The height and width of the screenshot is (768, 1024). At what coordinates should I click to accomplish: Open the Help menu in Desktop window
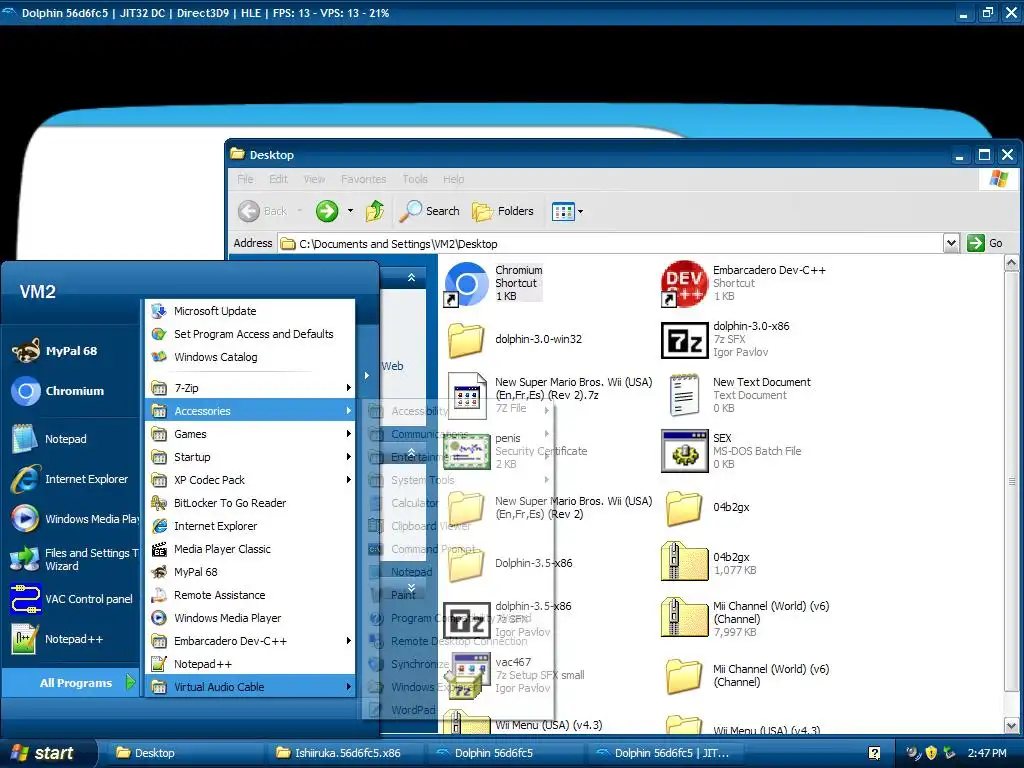tap(453, 179)
